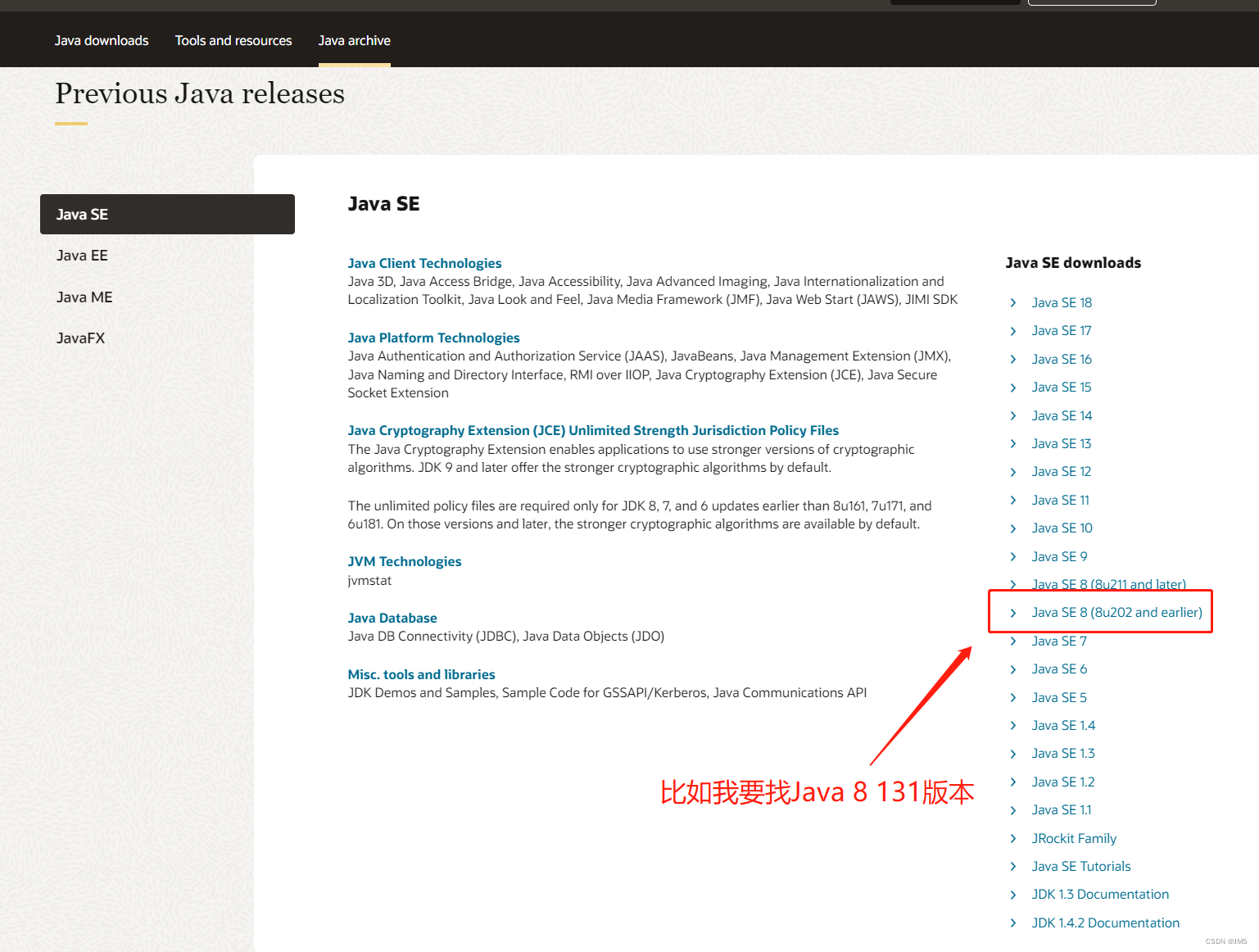The height and width of the screenshot is (952, 1259).
Task: Open the Java SE Tutorials link
Action: [1080, 866]
